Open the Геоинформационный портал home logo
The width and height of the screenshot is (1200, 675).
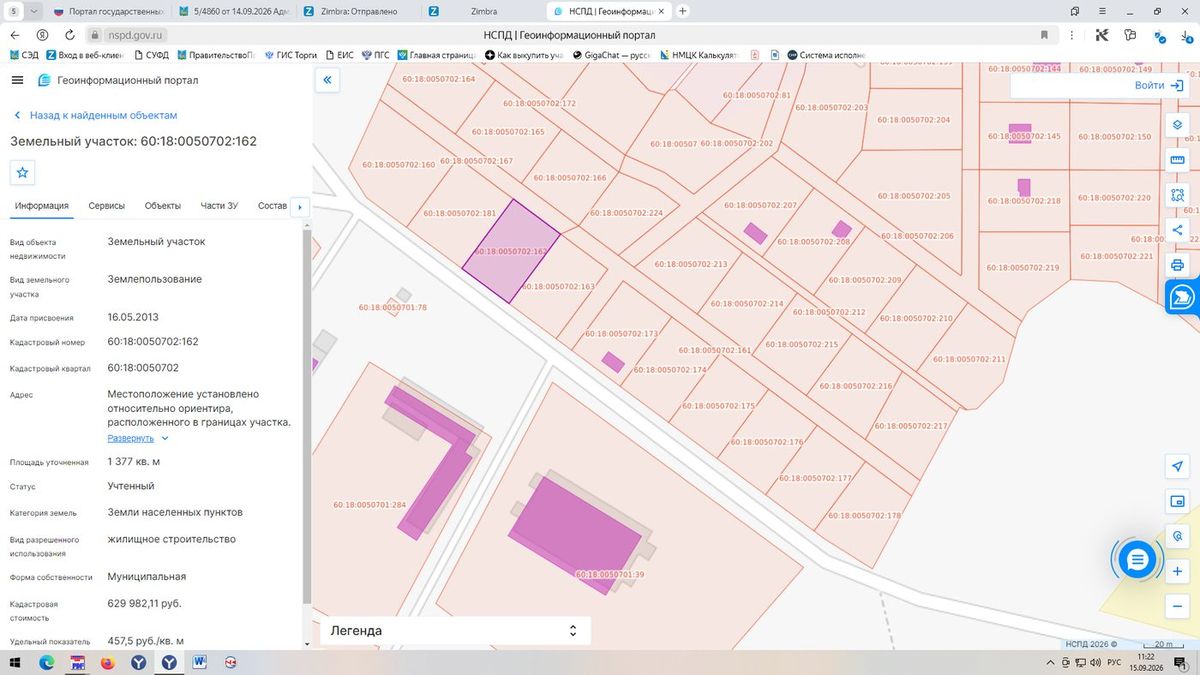118,80
